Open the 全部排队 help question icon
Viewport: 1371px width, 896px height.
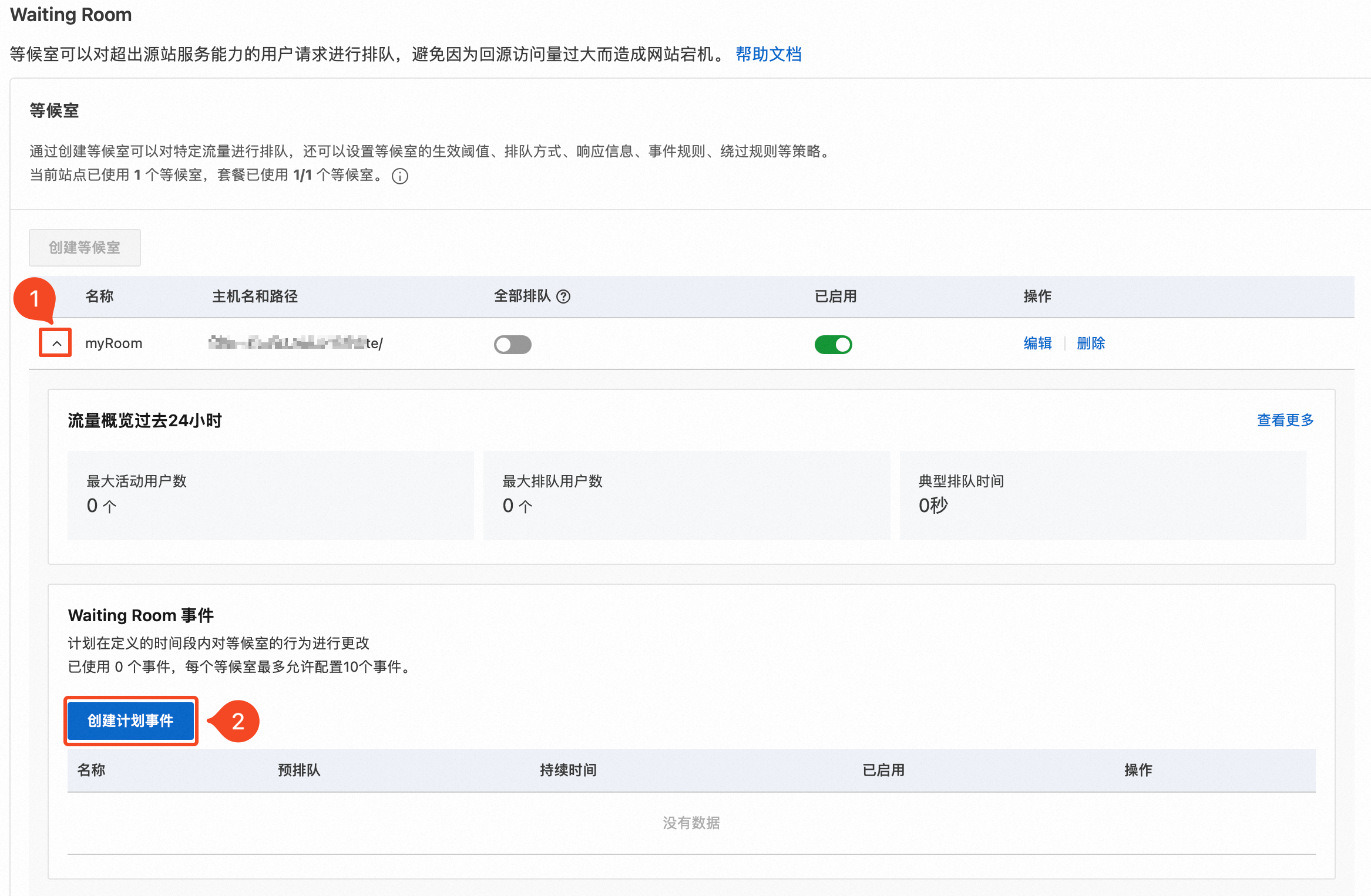[563, 297]
